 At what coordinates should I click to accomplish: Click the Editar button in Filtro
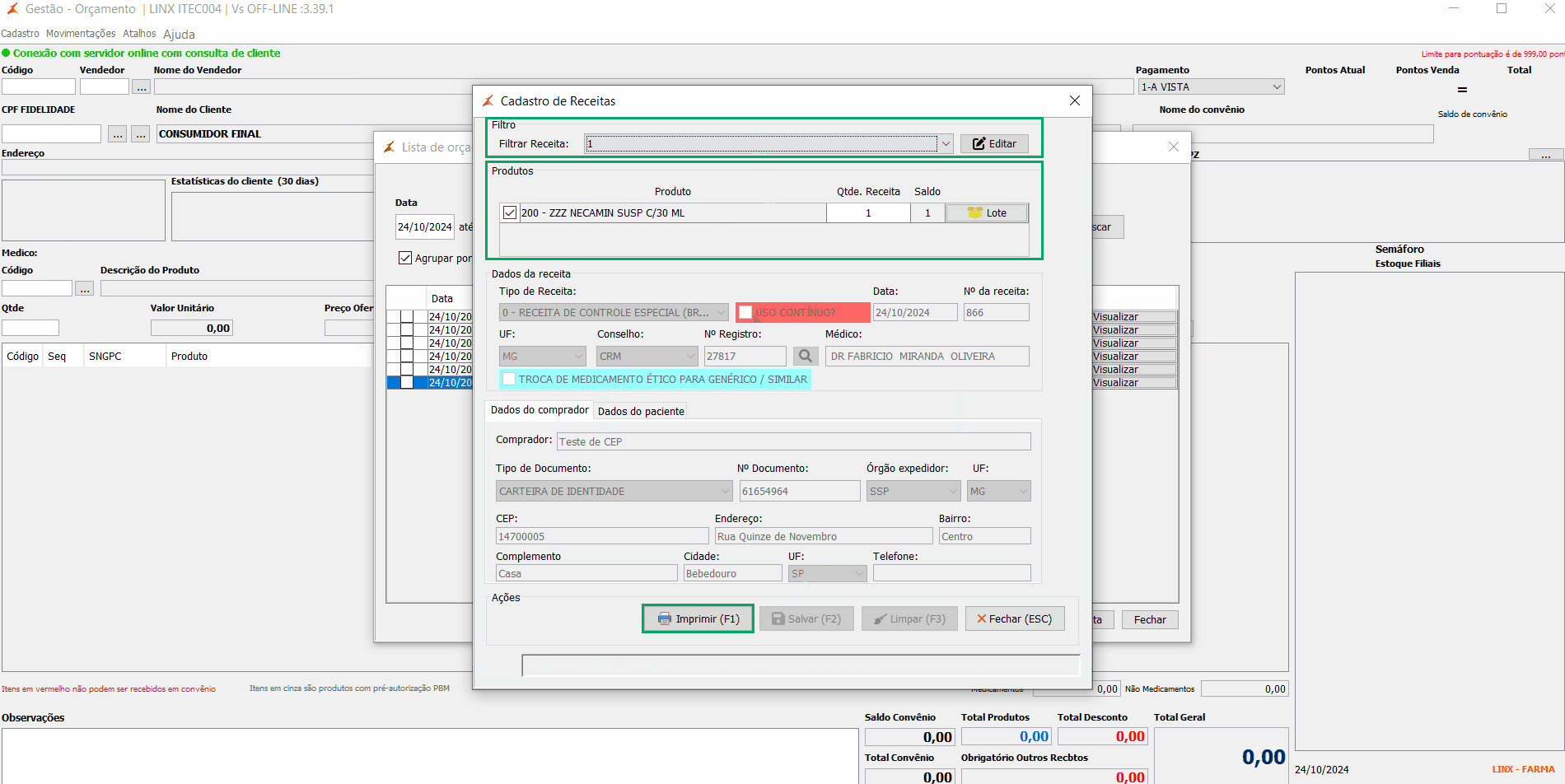point(994,143)
